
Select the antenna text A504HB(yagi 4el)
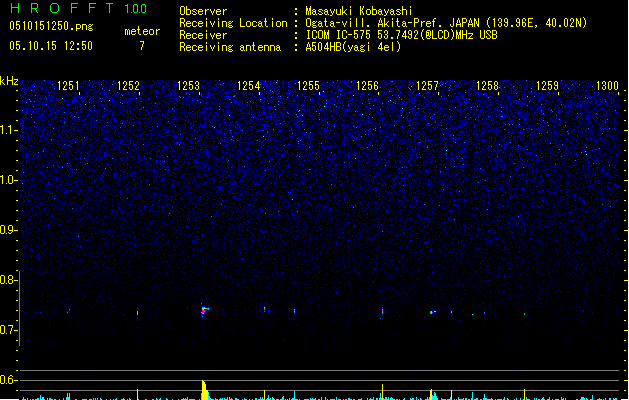pos(353,47)
